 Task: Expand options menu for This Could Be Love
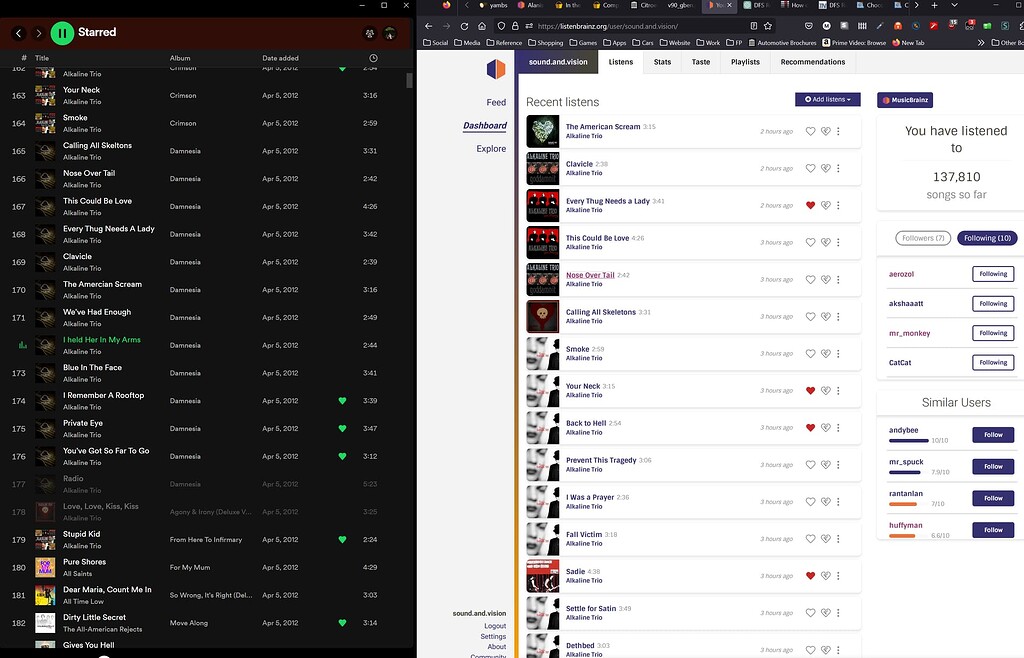pos(839,242)
